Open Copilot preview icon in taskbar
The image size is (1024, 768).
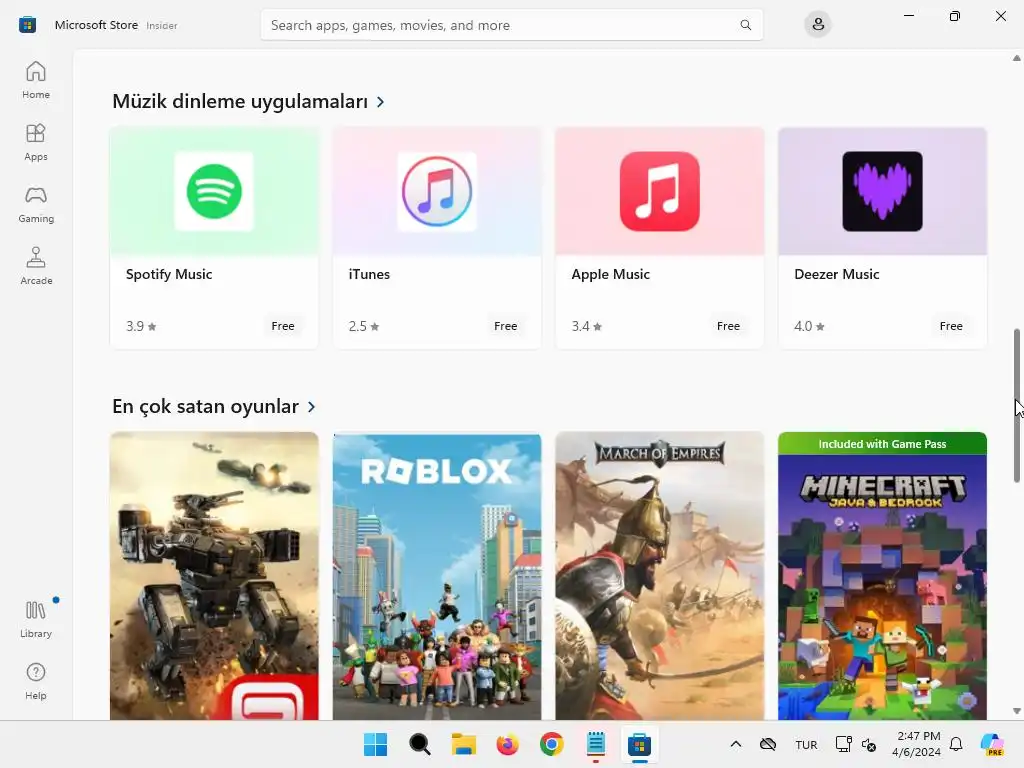click(x=993, y=744)
